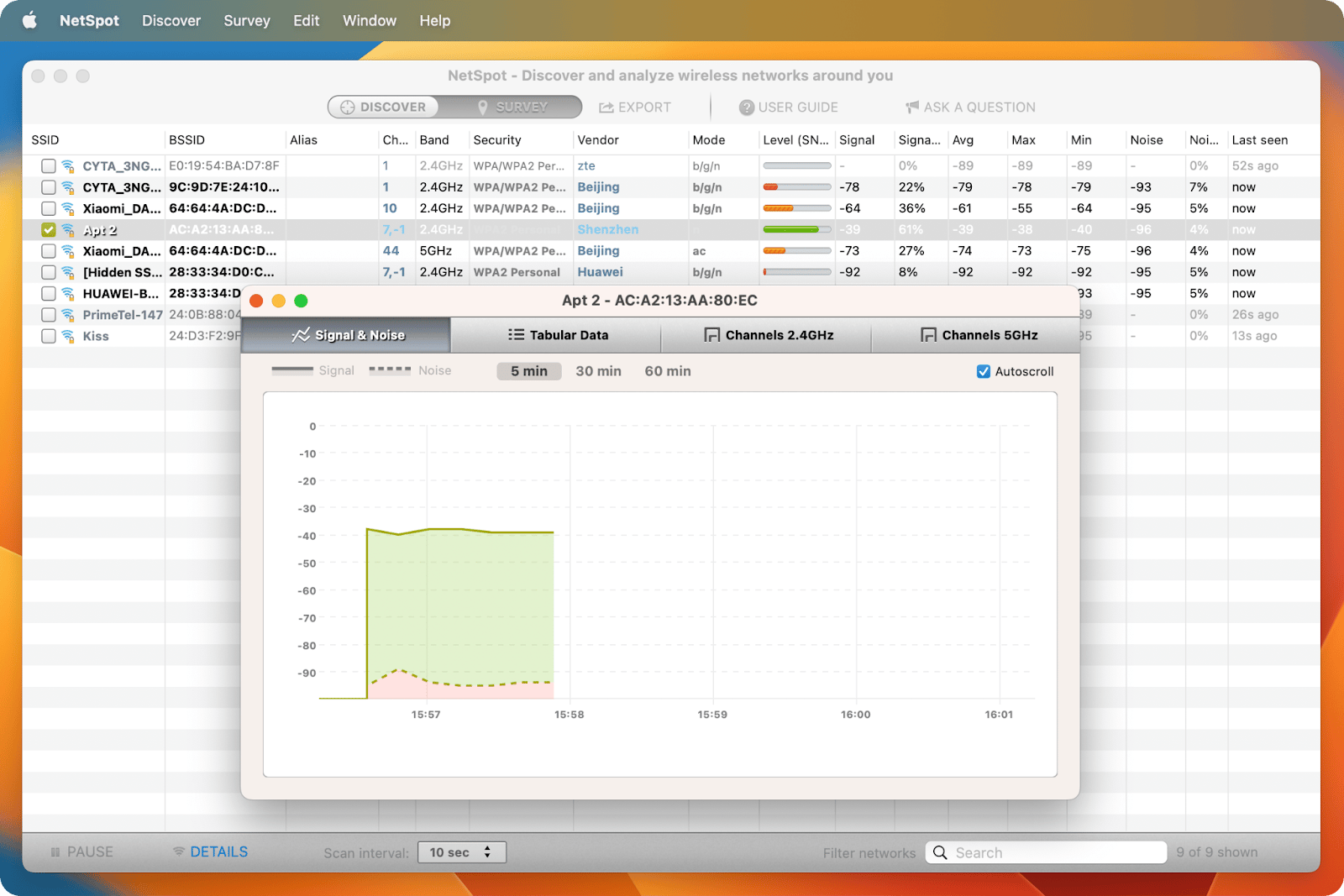1344x896 pixels.
Task: Click the CYTA_3NG -78 signal level bar
Action: pos(796,187)
